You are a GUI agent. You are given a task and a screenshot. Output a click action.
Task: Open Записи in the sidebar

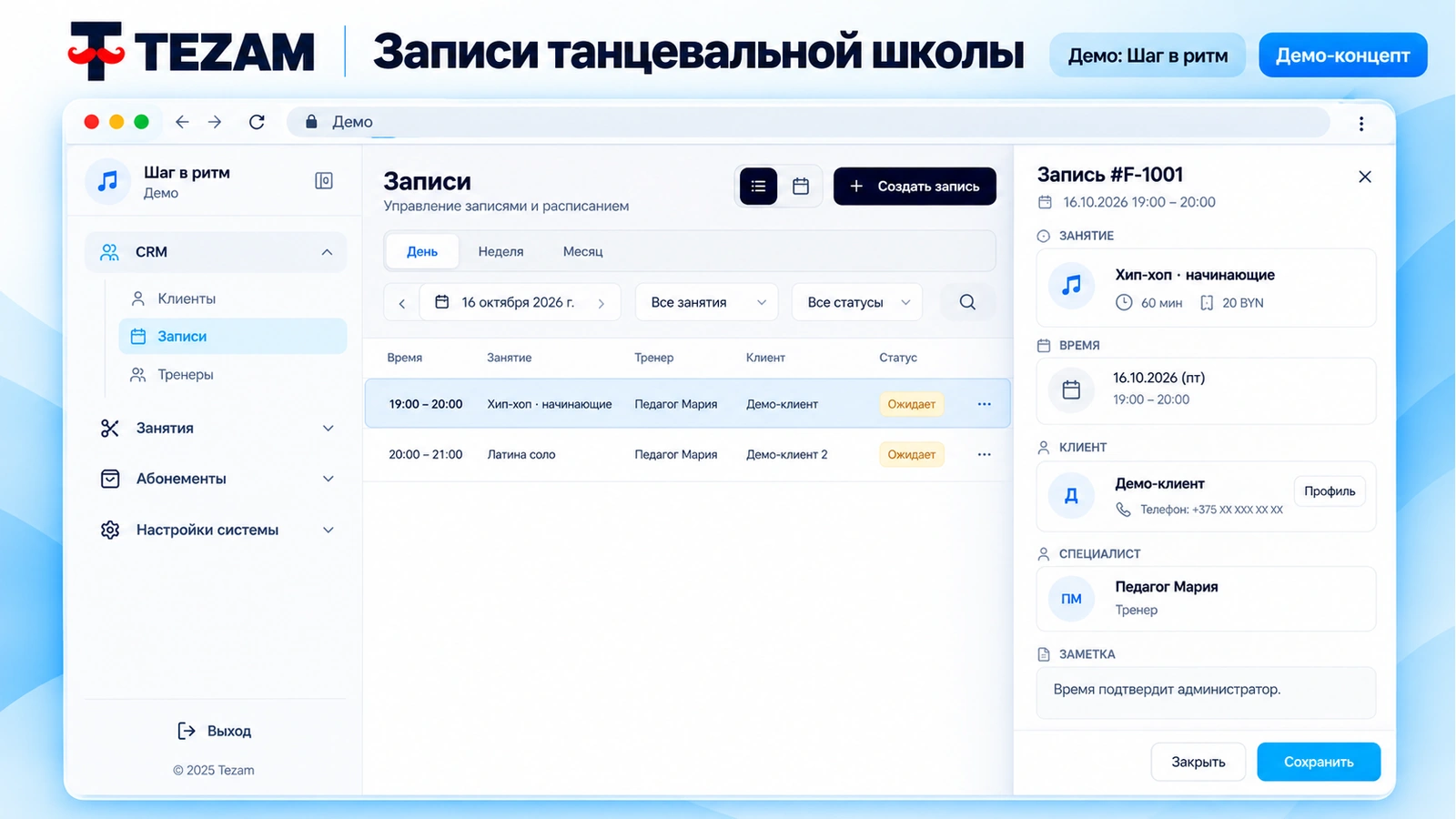[x=233, y=337]
